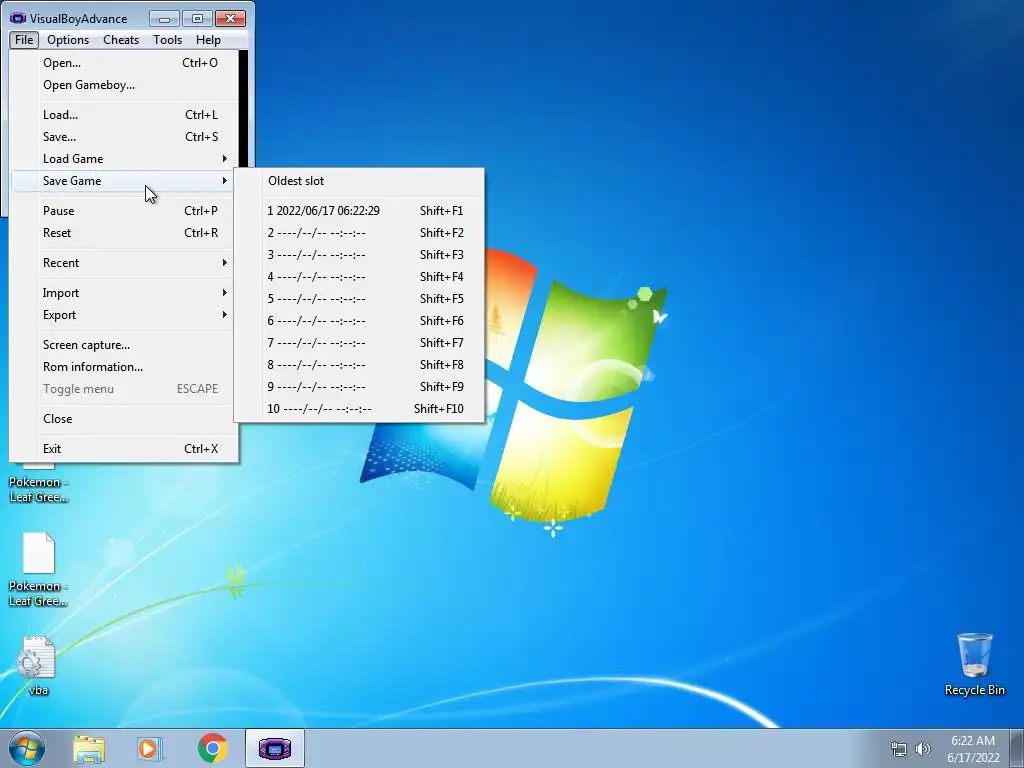Expand the Export submenu
Screen dimensions: 1024x768
pos(124,315)
